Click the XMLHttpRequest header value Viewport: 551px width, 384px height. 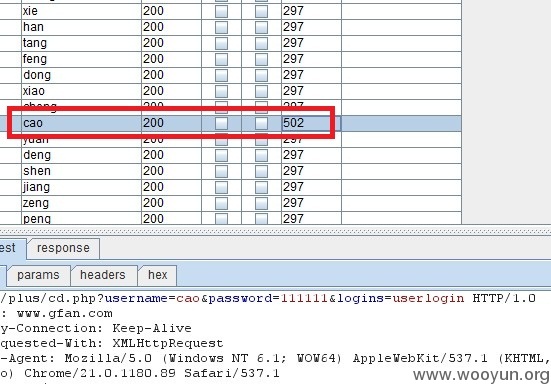click(x=168, y=343)
